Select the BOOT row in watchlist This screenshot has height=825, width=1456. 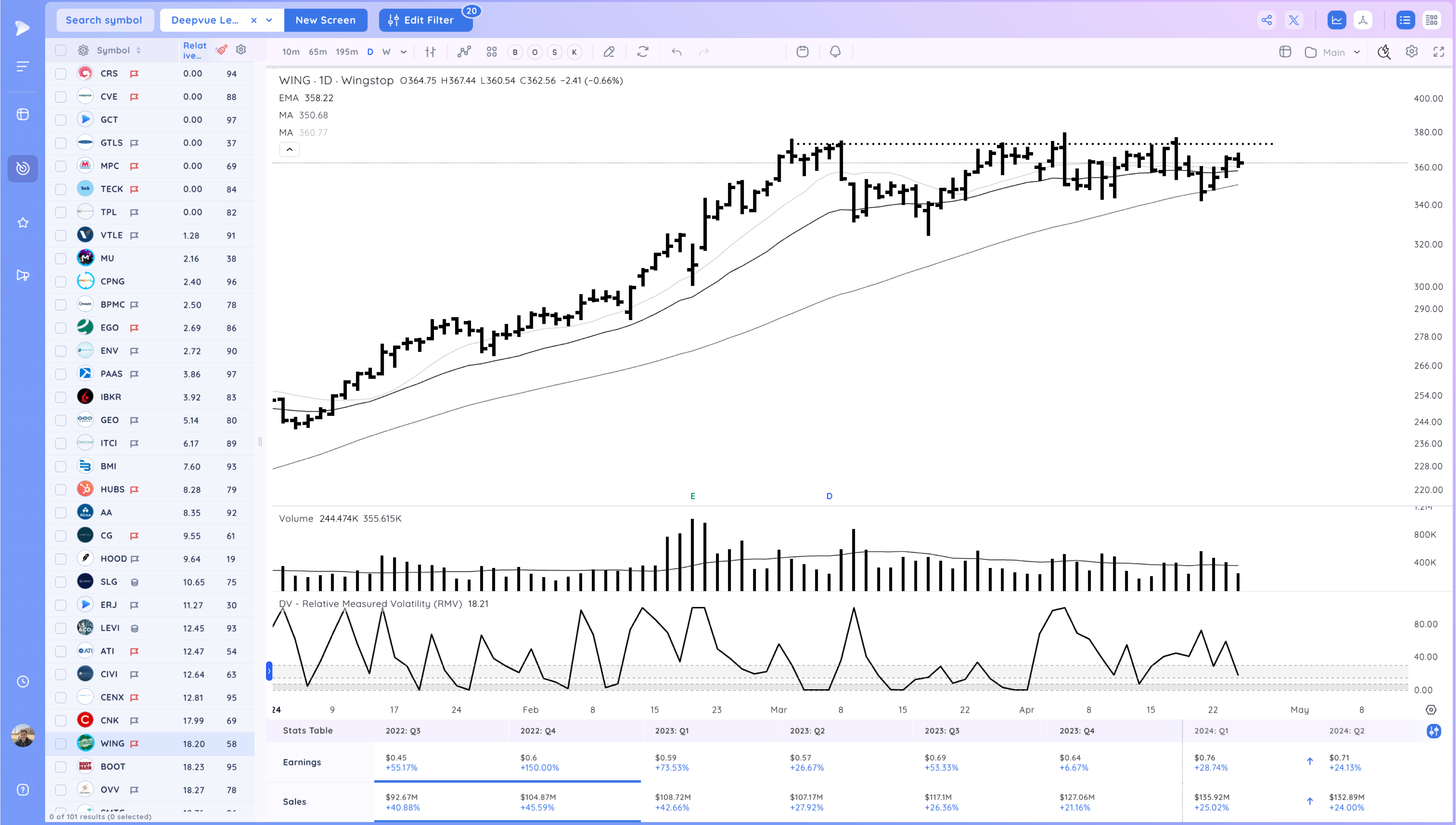(x=150, y=767)
